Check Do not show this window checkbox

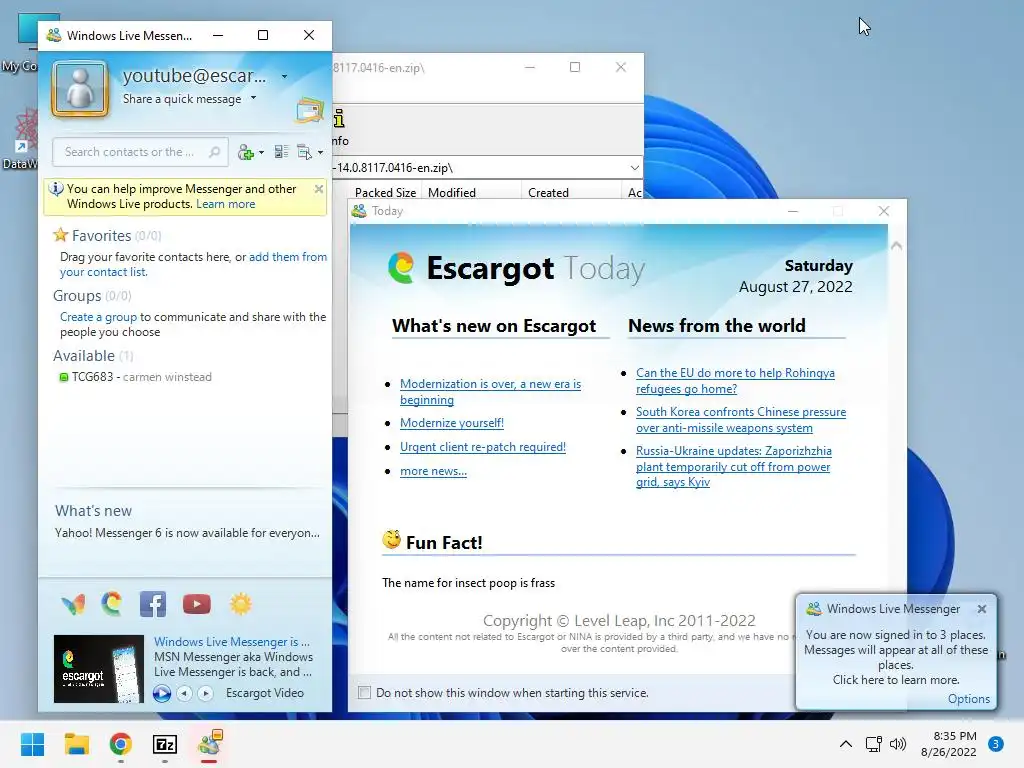tap(364, 692)
